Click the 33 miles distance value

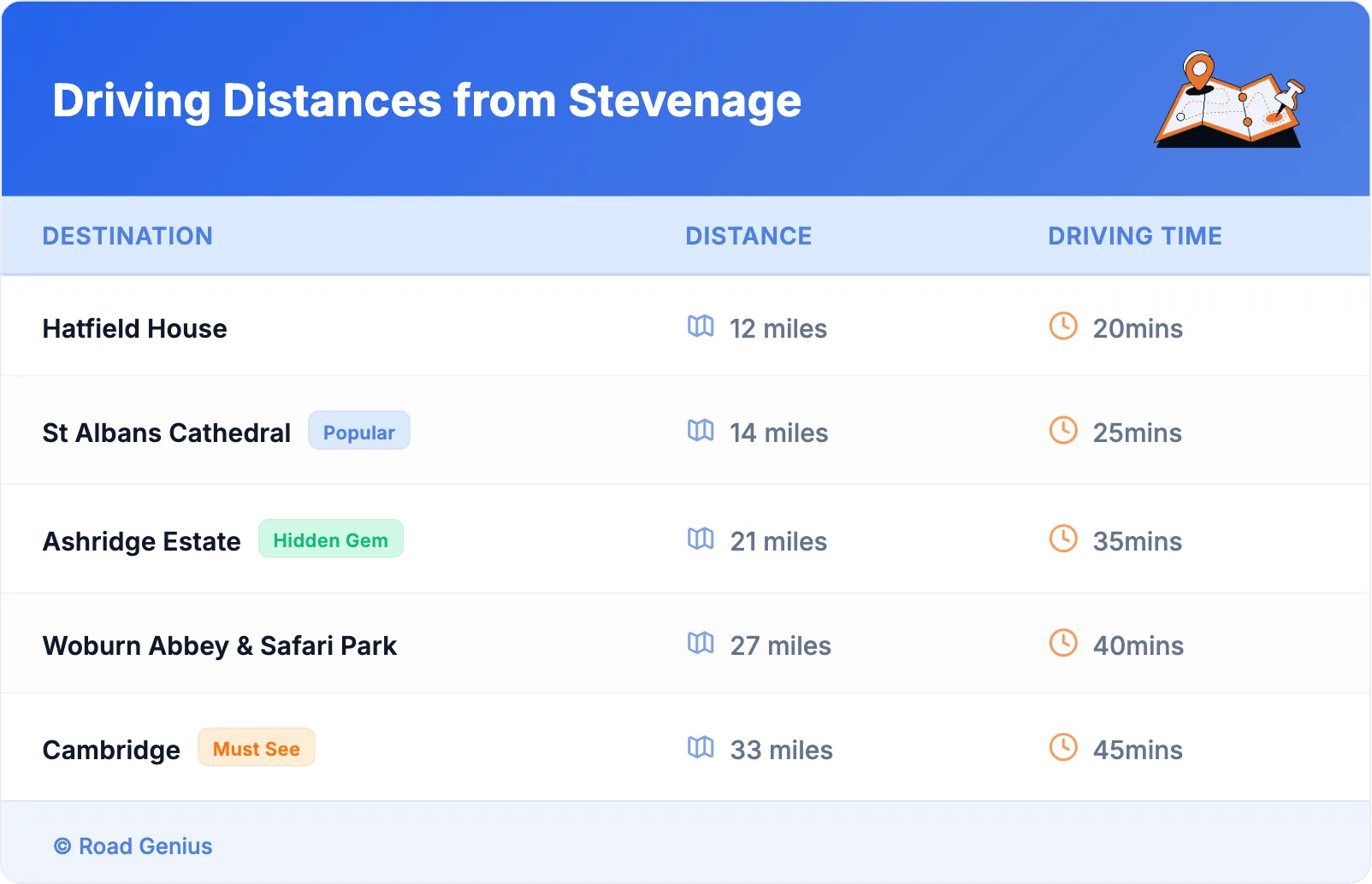[782, 750]
